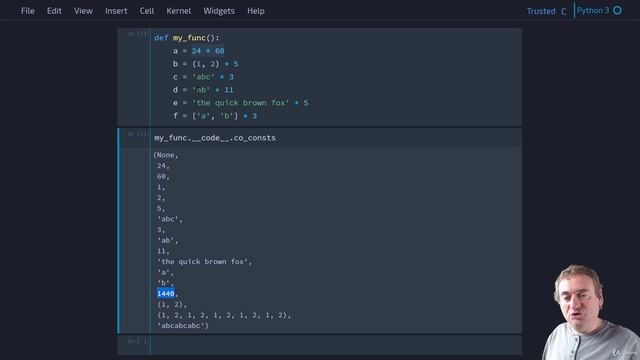The height and width of the screenshot is (360, 640).
Task: Click the Trusted notebook indicator
Action: tap(541, 11)
